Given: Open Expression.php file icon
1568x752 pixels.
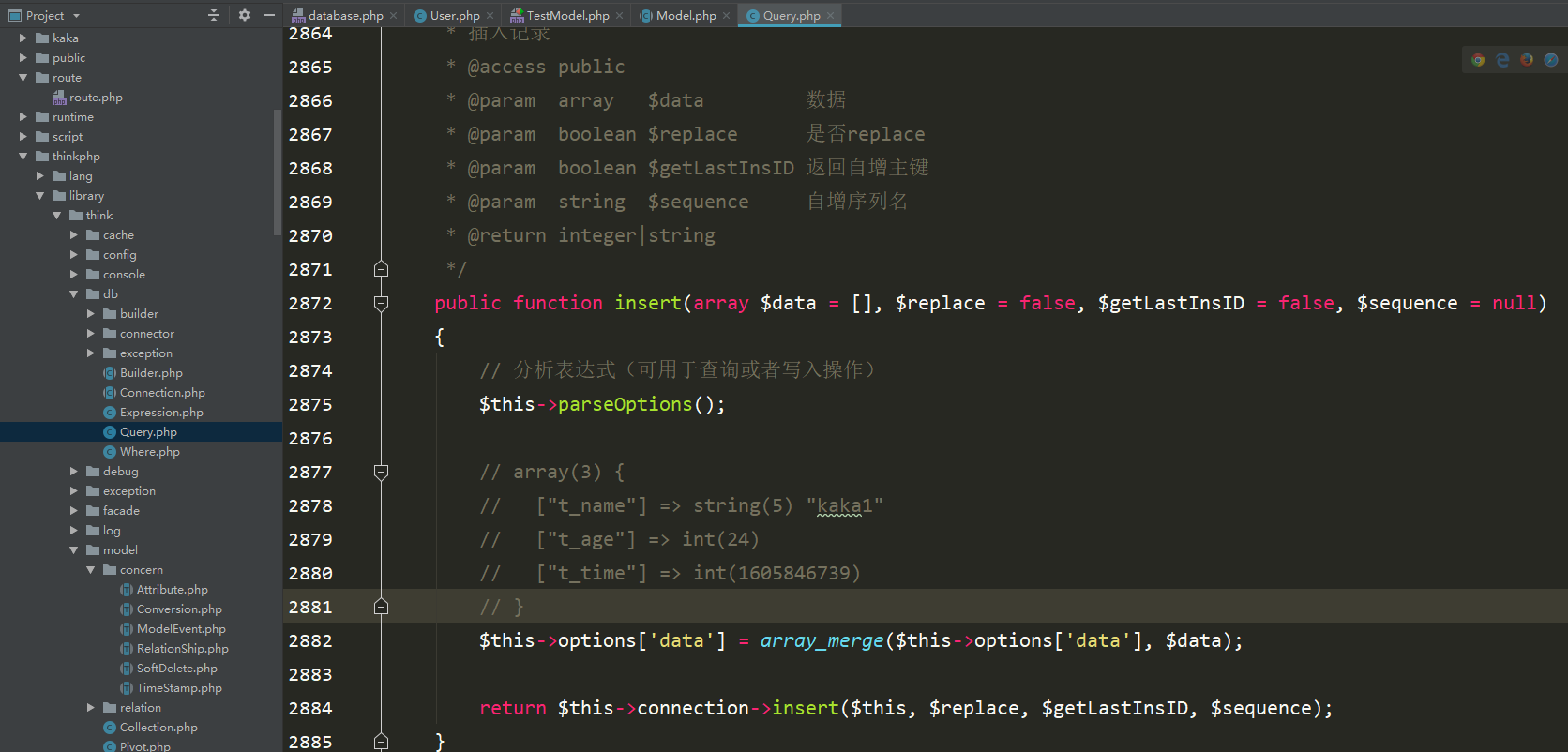Looking at the screenshot, I should pos(110,413).
